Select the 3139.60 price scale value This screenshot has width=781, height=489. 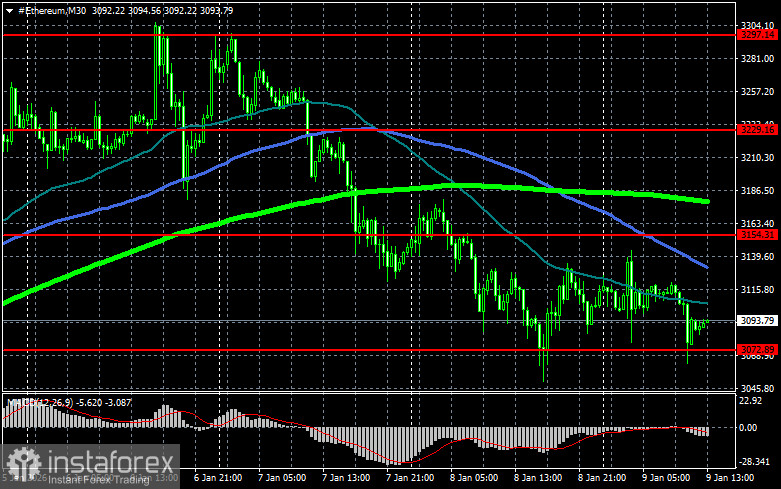pos(757,256)
